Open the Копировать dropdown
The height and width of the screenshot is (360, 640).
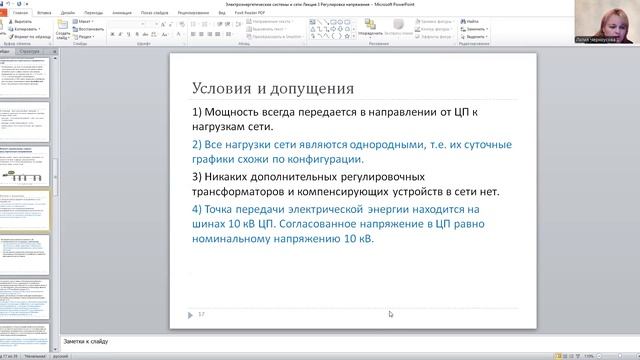pyautogui.click(x=24, y=29)
